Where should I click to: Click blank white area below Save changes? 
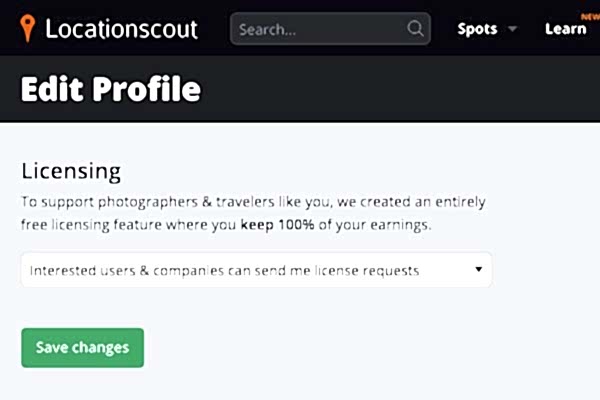click(300, 385)
